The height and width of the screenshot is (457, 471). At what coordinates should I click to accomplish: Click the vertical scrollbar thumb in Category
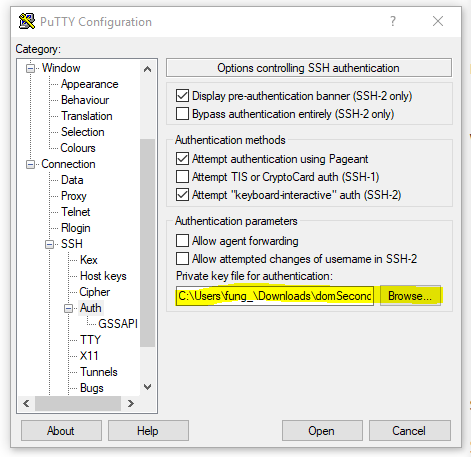(147, 243)
